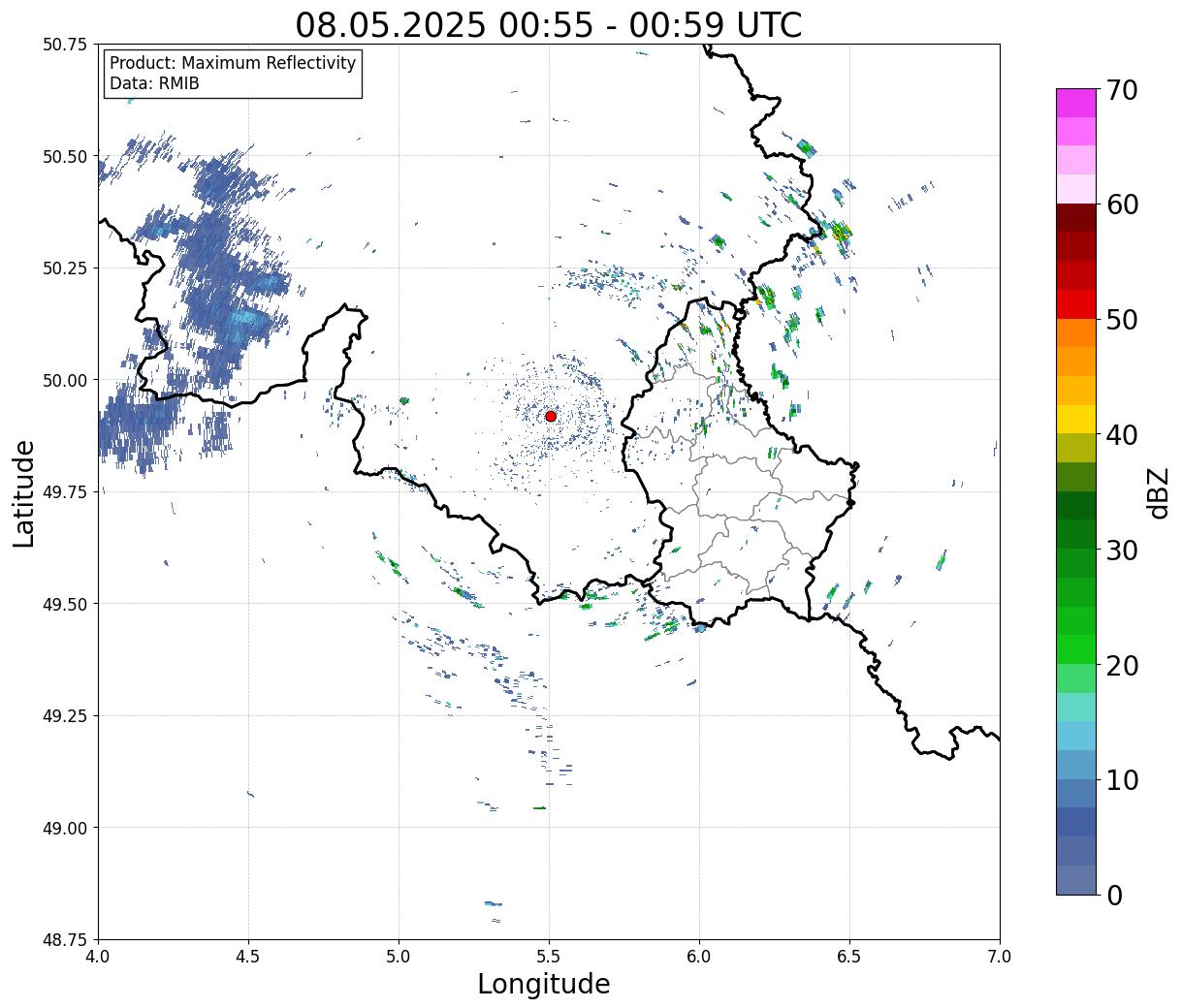Click the 'Data: RMIB' label
The image size is (1182, 1008).
[x=154, y=83]
